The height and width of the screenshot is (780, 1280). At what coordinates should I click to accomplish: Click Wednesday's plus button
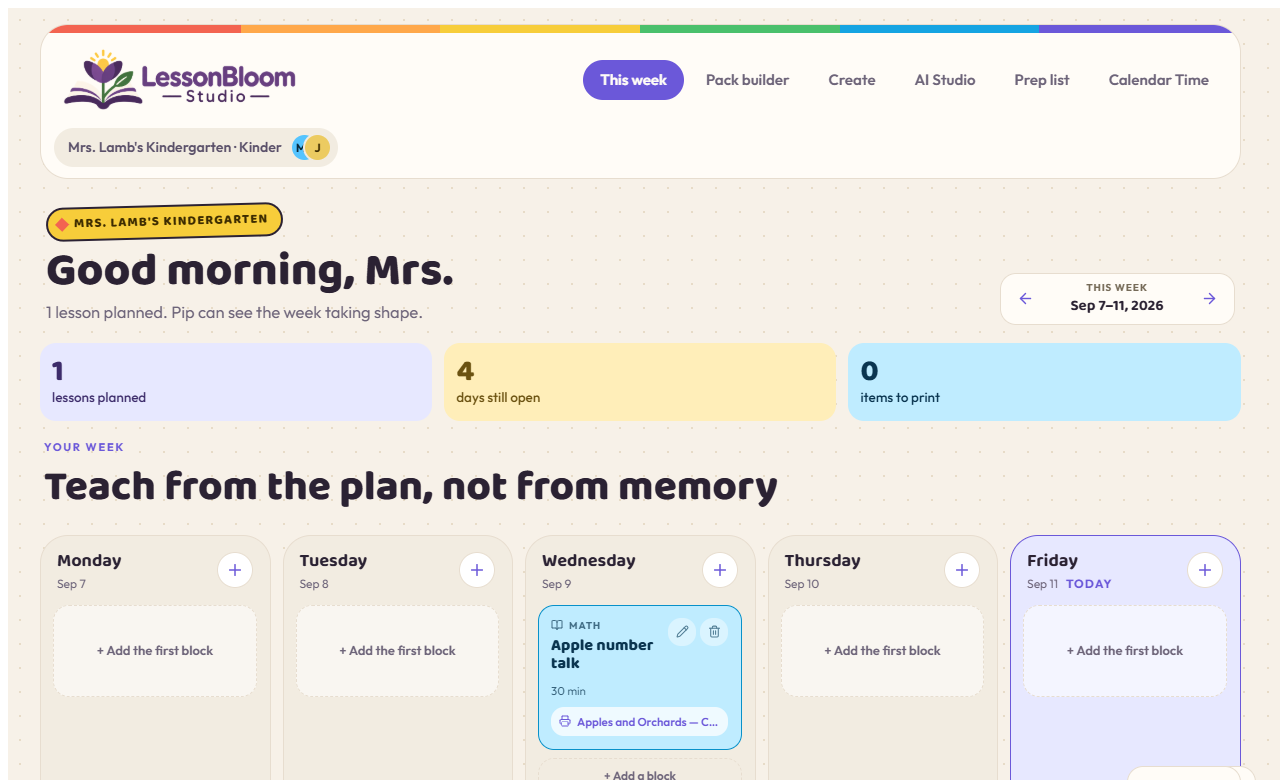point(720,570)
